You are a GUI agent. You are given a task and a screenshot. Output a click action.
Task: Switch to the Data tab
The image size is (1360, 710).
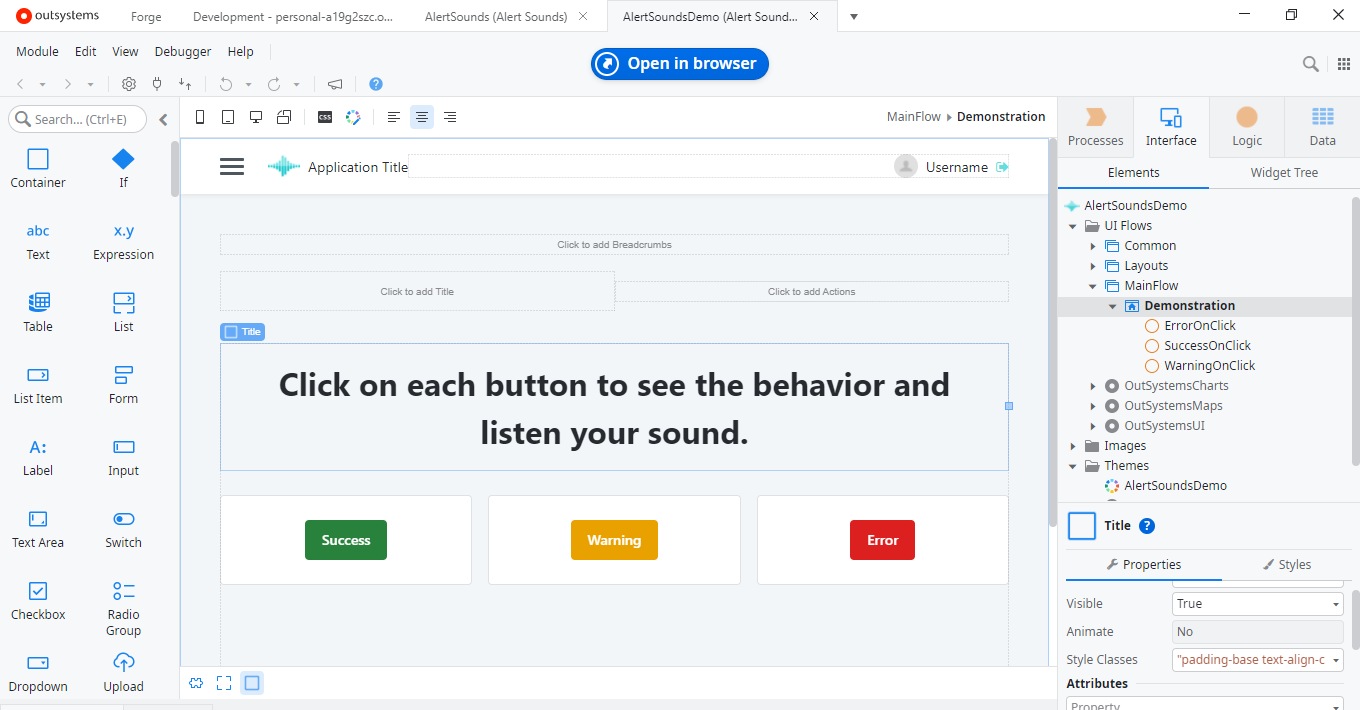coord(1322,127)
